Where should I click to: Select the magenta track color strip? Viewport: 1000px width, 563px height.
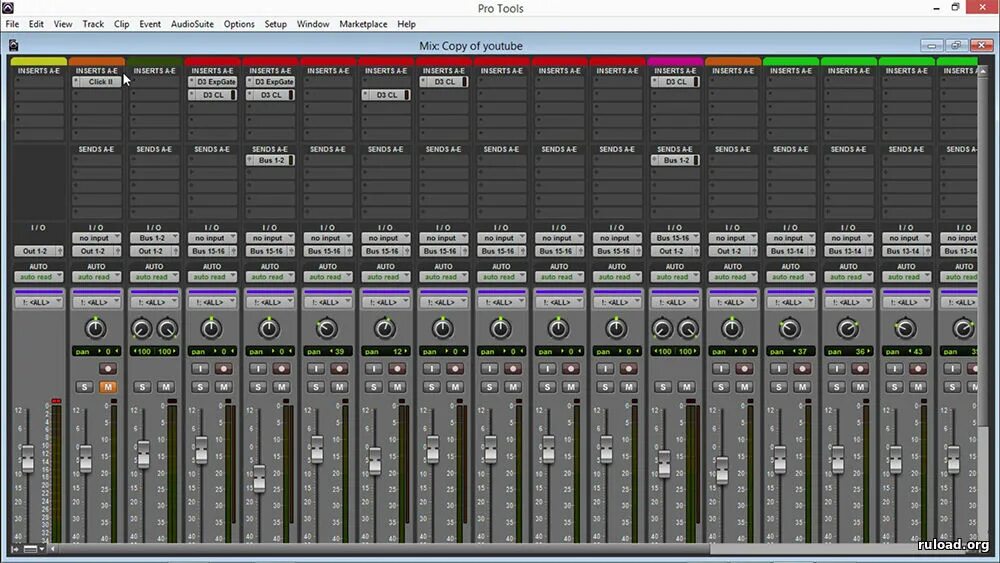coord(675,61)
